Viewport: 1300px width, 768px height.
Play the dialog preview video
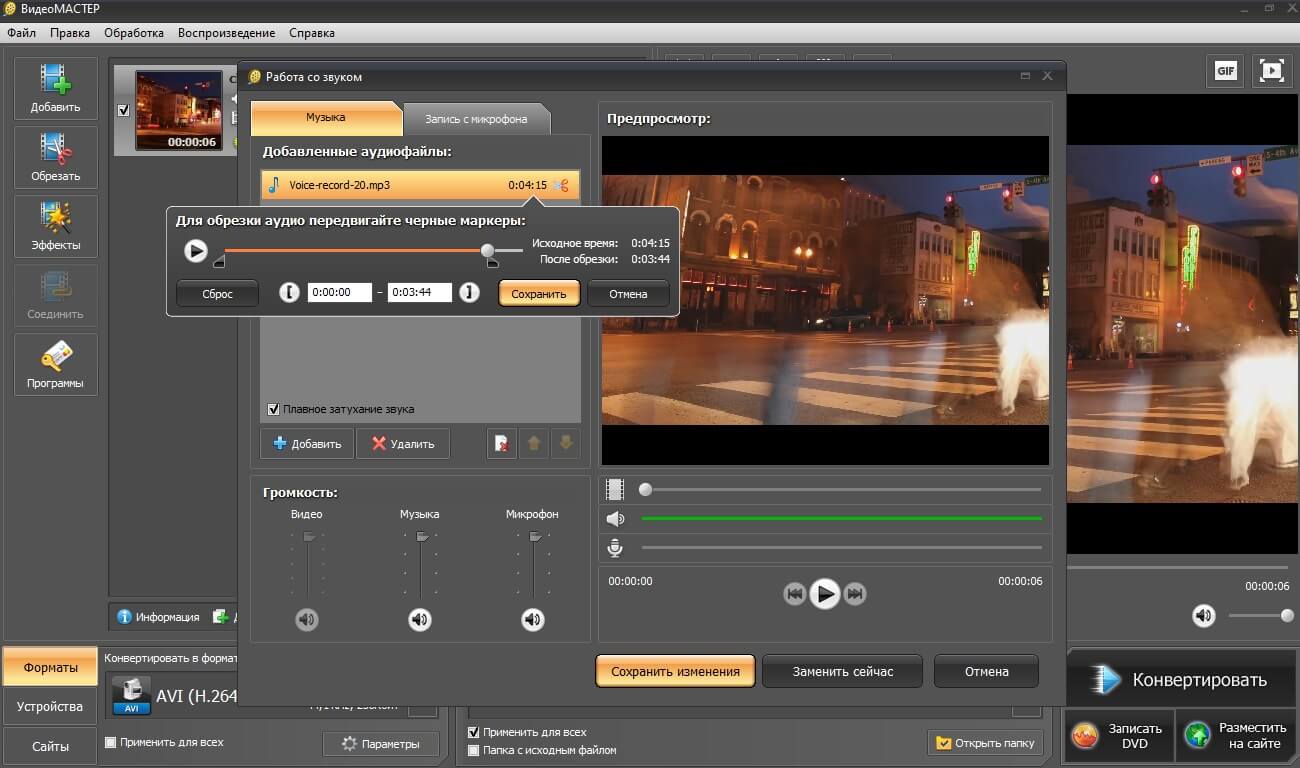(x=824, y=594)
